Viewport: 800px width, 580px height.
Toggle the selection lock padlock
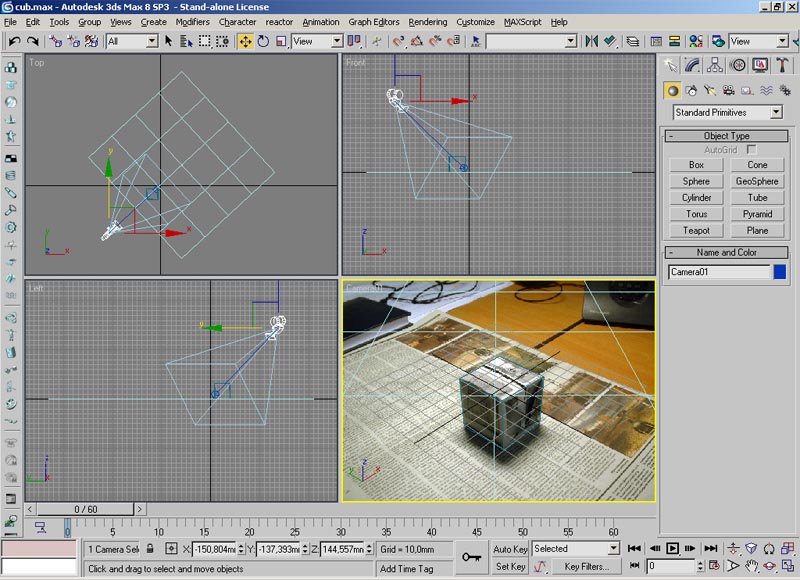pos(150,549)
